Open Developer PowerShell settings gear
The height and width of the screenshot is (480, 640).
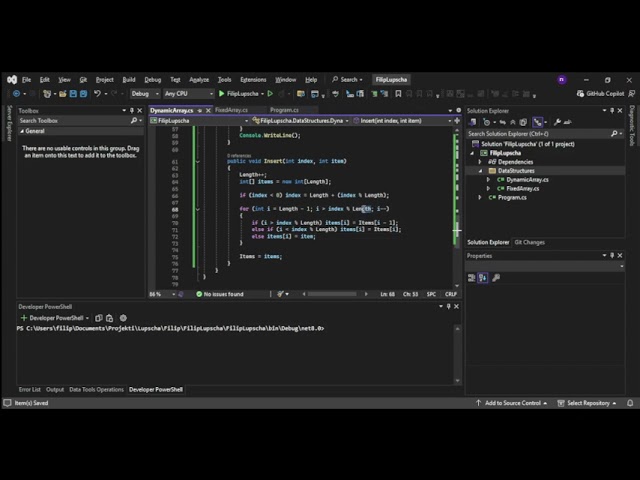(123, 318)
